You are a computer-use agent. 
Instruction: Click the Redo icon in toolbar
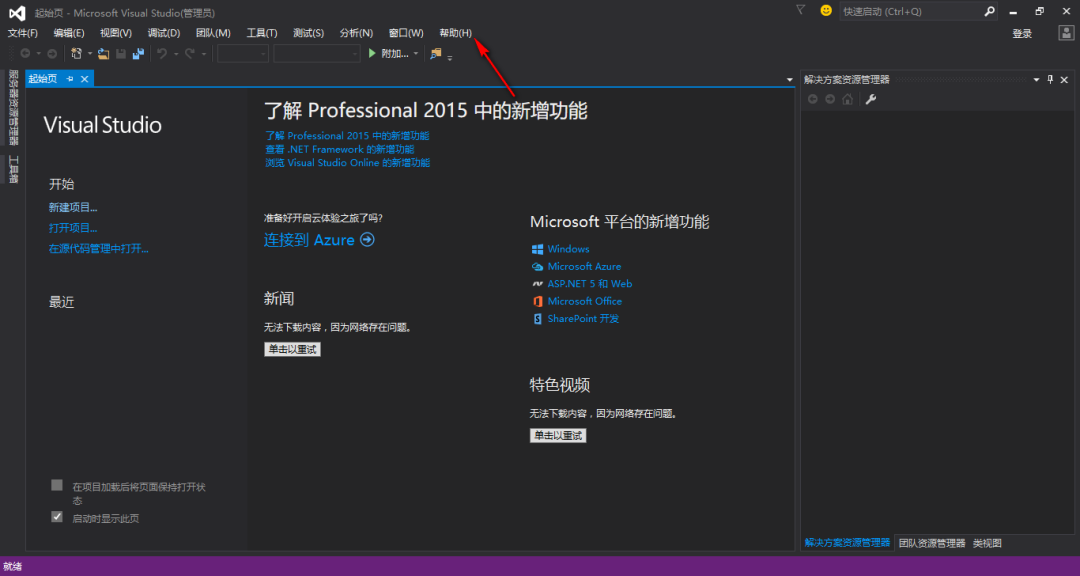[189, 54]
